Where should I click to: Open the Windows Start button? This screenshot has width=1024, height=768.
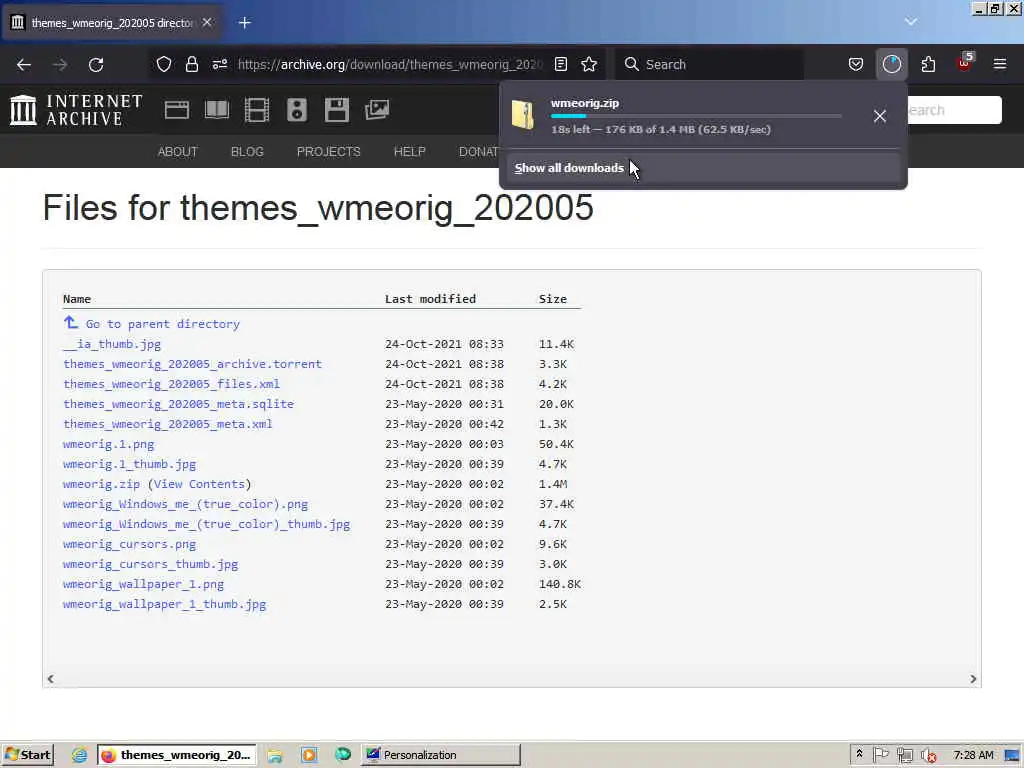coord(27,755)
